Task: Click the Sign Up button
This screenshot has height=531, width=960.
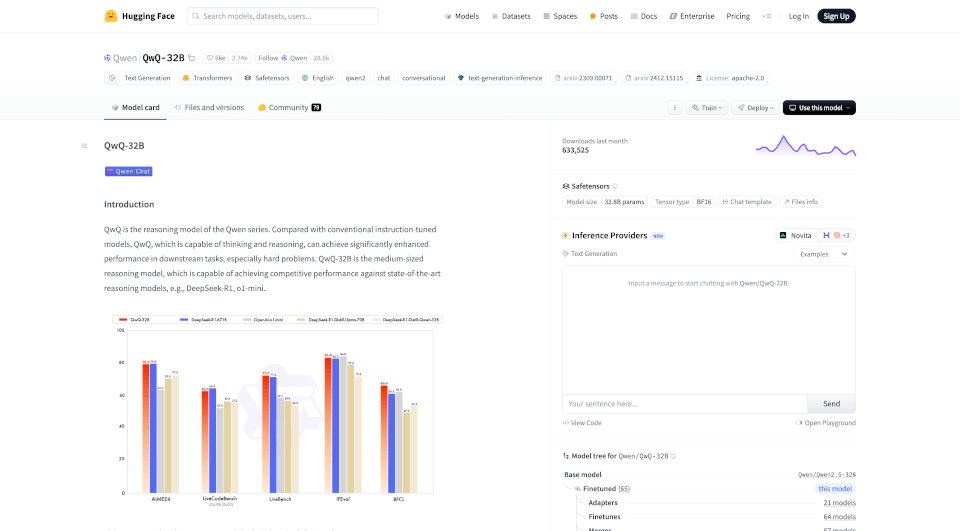Action: click(x=836, y=16)
